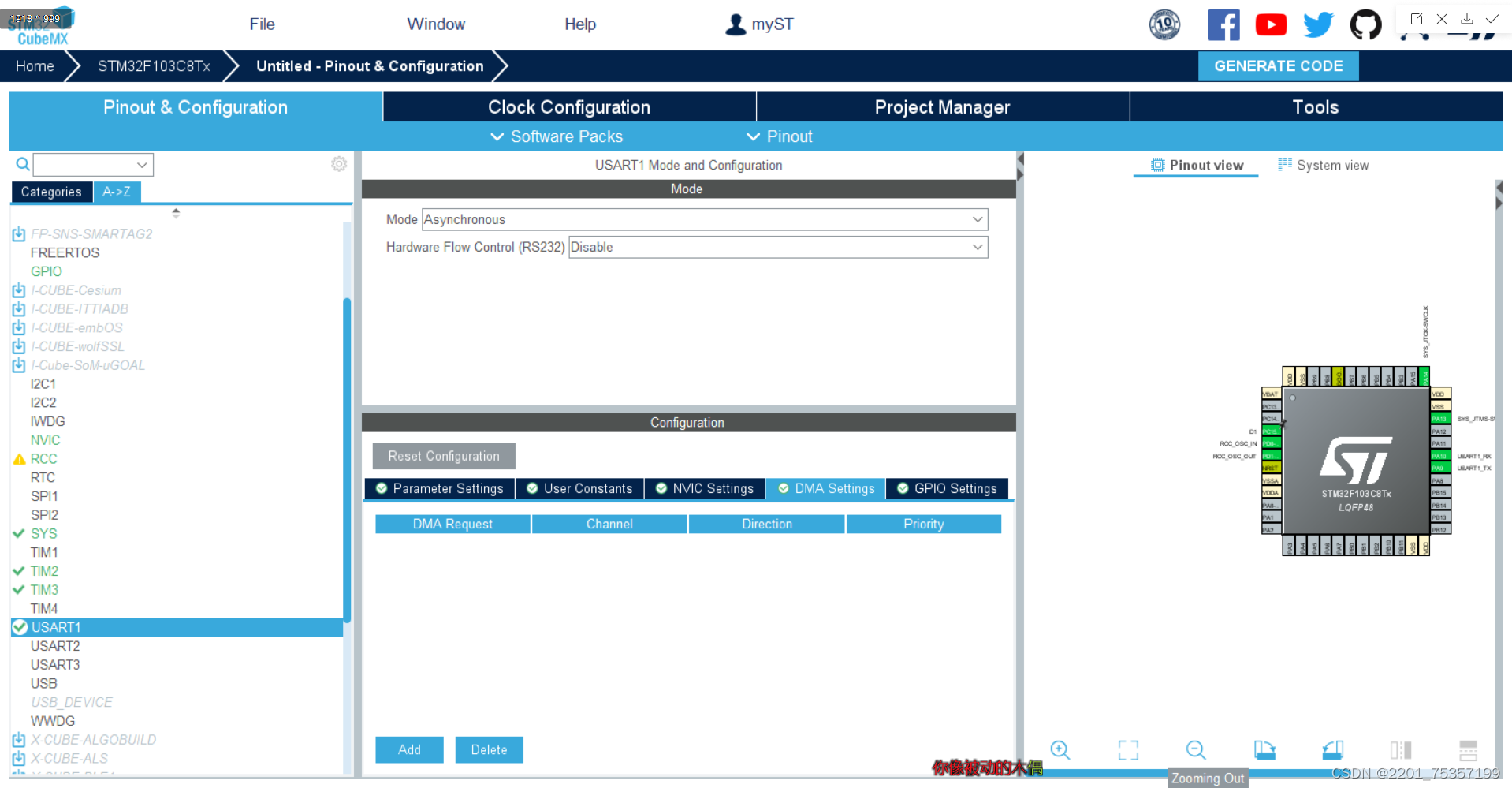Switch to Clock Configuration tab
The image size is (1512, 788).
(x=569, y=107)
